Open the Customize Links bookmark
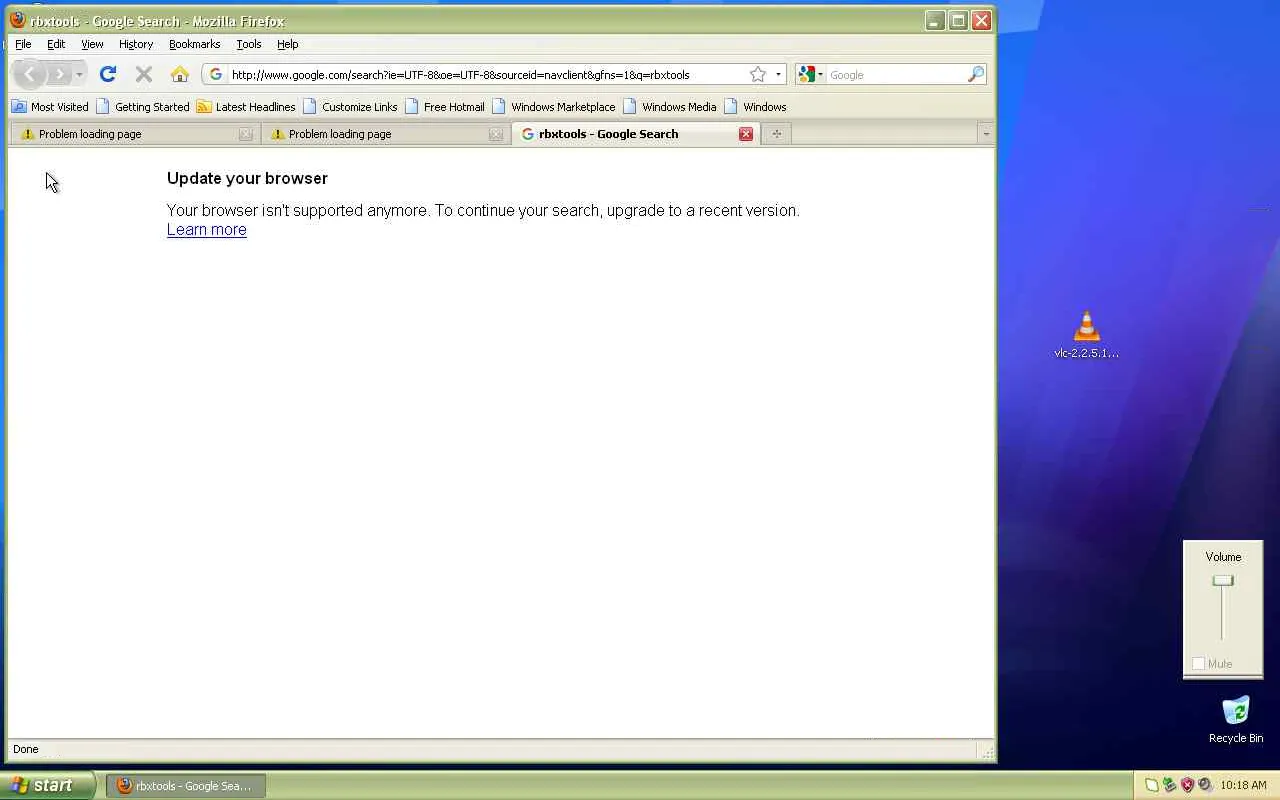 350,107
